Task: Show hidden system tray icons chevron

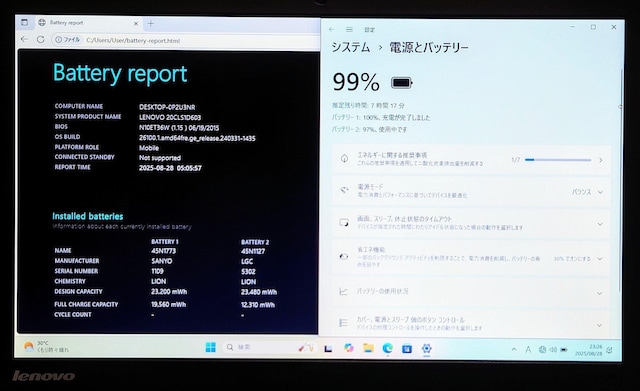Action: tap(514, 349)
